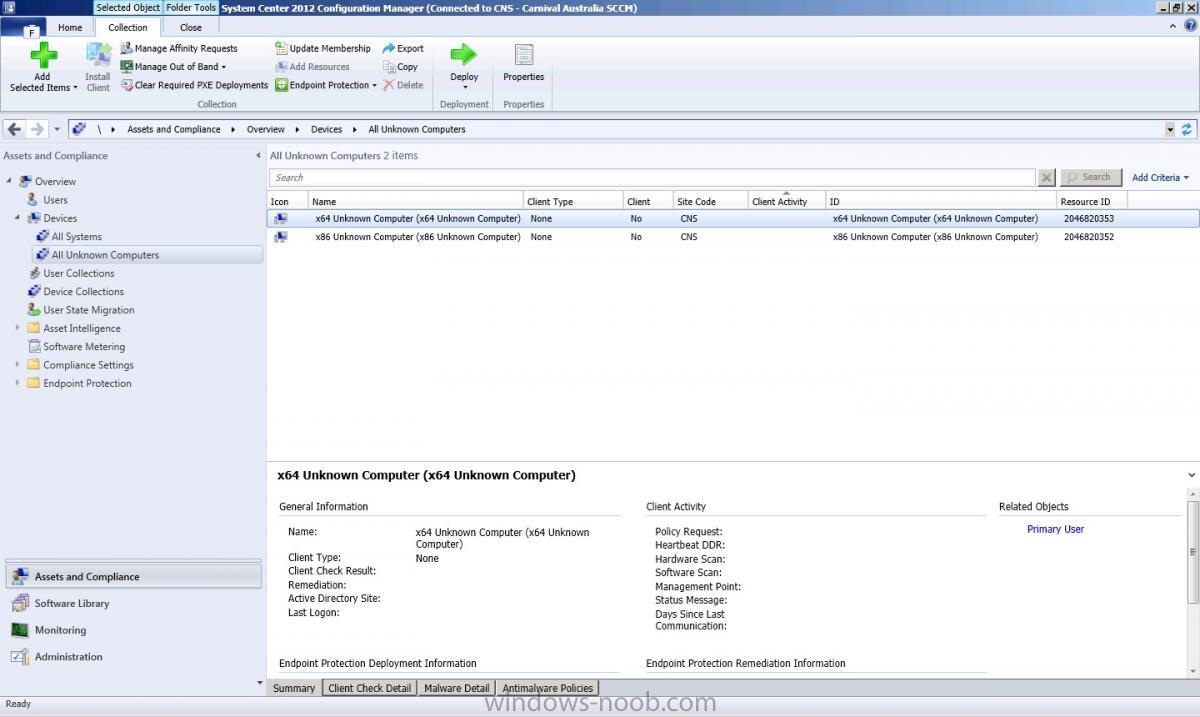Open the Endpoint Protection ribbon dropdown
This screenshot has height=717, width=1200.
[326, 85]
